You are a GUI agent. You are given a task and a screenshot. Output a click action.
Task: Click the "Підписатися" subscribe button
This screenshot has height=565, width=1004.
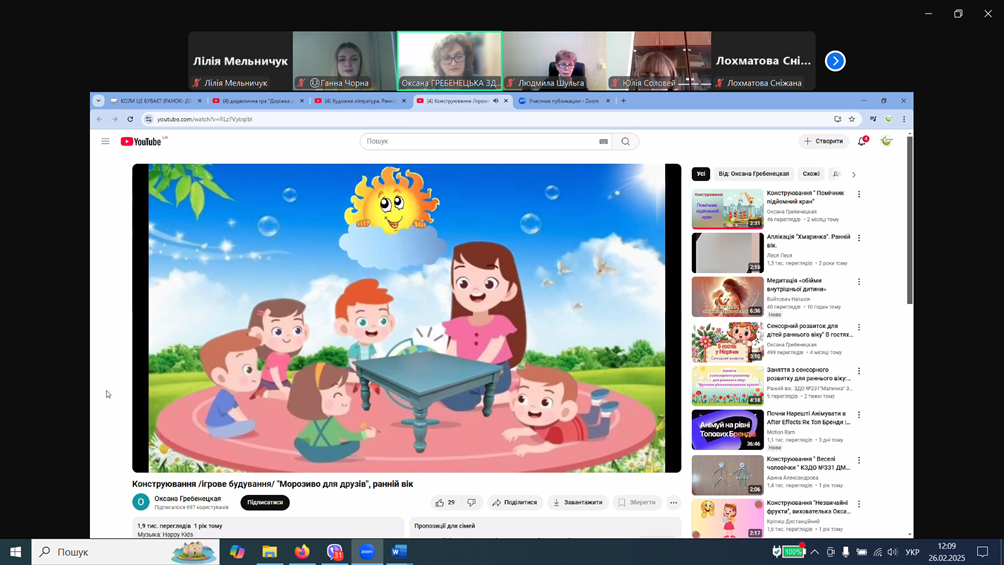[265, 502]
